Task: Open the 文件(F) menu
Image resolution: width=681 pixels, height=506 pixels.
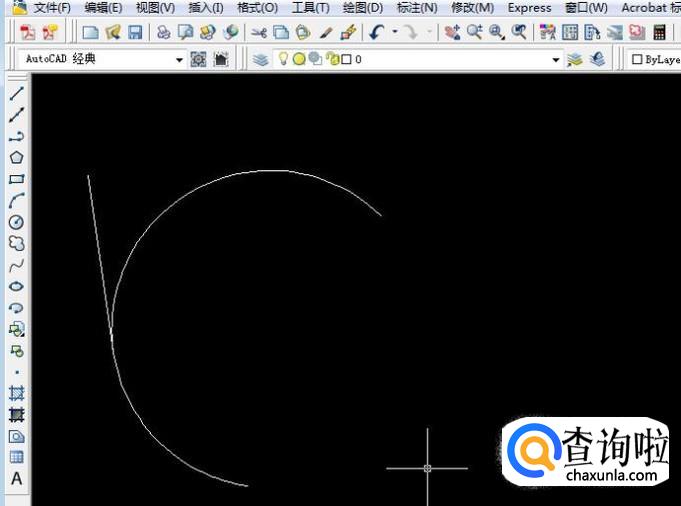Action: point(52,8)
